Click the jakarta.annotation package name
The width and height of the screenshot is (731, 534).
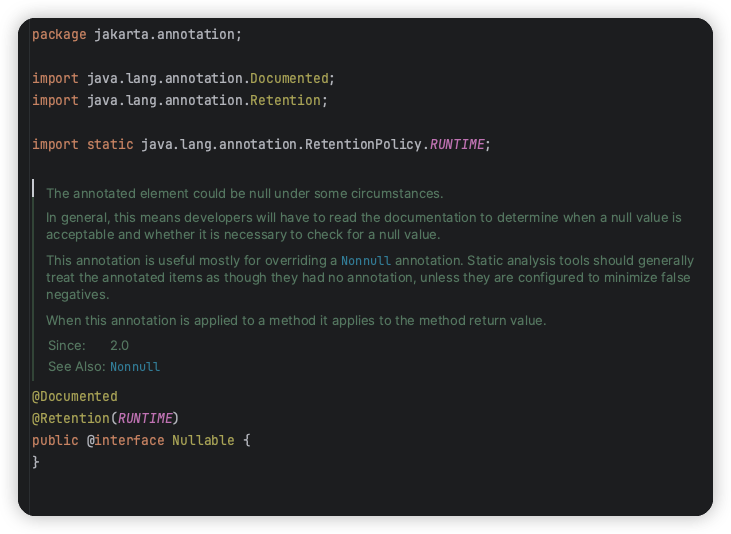click(x=165, y=35)
